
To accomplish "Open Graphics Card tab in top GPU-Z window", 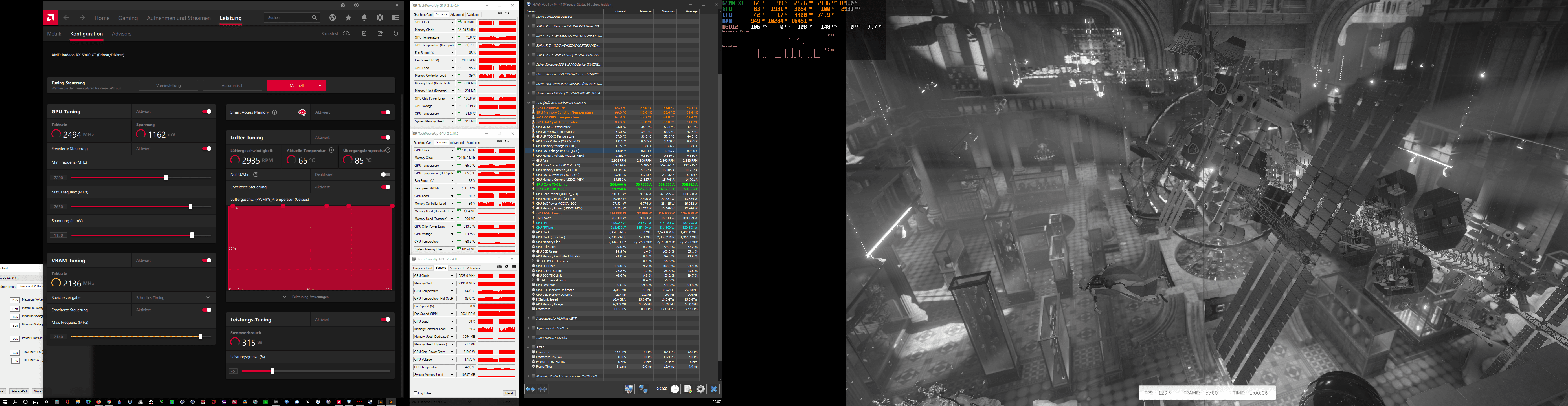I will [x=423, y=14].
